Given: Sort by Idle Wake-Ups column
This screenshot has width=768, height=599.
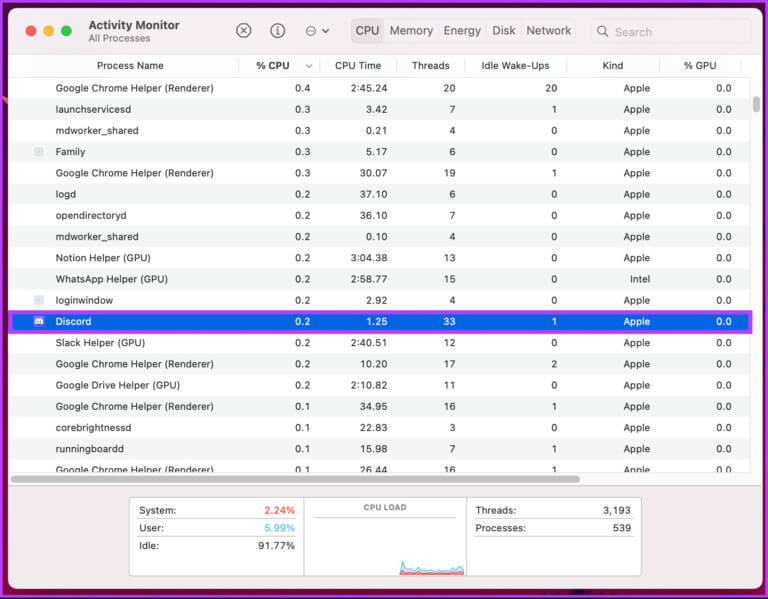Looking at the screenshot, I should [515, 66].
